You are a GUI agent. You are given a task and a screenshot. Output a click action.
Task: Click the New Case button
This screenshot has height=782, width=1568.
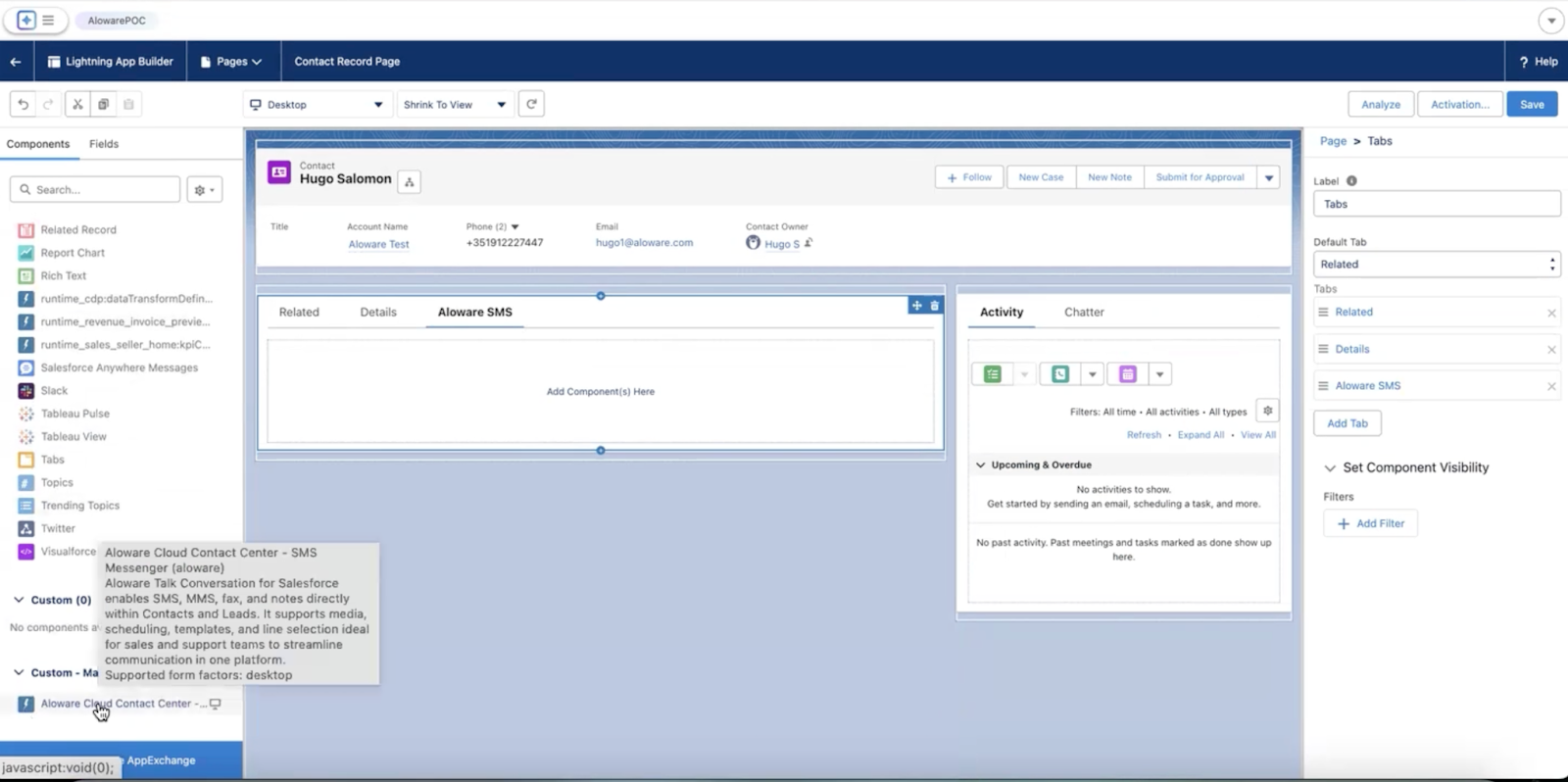pos(1041,178)
